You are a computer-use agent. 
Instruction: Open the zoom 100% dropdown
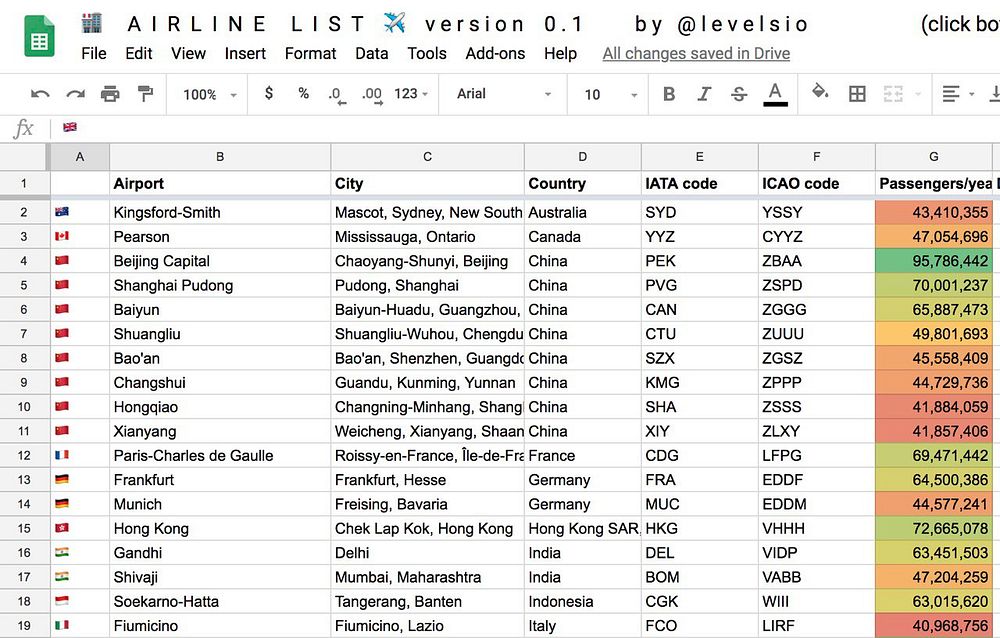[x=209, y=94]
